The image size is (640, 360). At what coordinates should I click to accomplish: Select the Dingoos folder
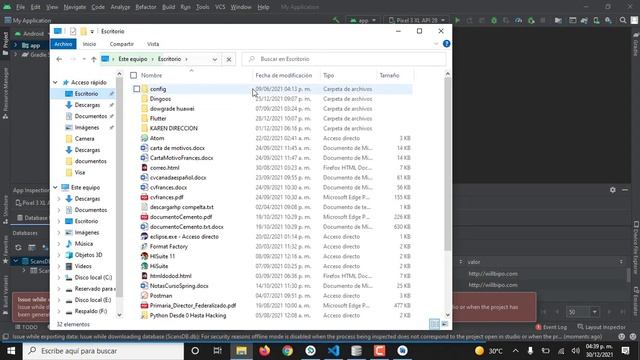(x=160, y=99)
